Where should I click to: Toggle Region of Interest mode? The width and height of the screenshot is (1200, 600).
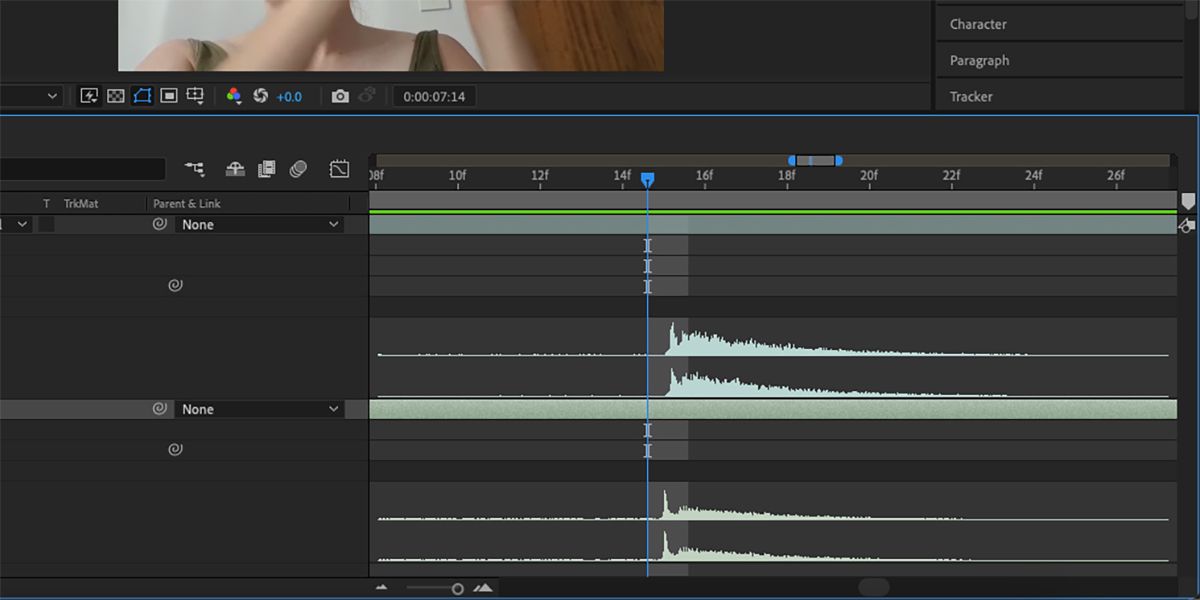click(170, 95)
